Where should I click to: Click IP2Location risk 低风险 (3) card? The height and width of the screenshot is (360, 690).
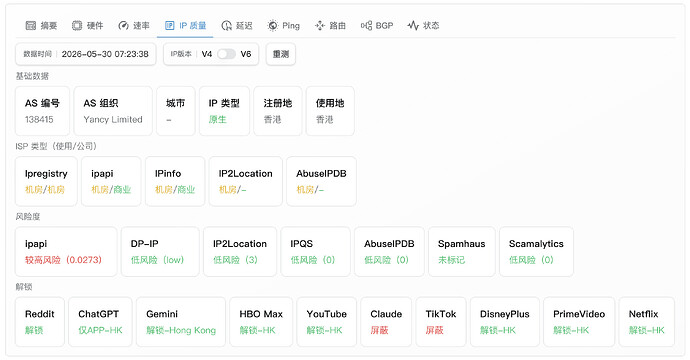(x=240, y=252)
